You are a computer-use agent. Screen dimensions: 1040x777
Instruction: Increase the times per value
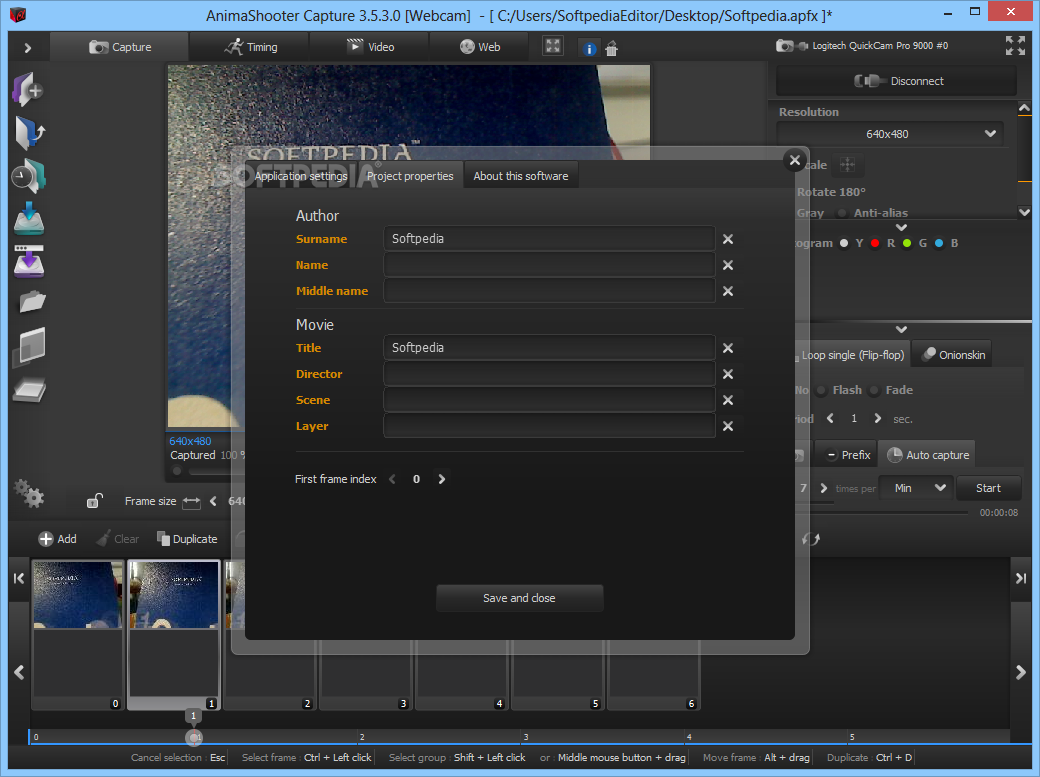[824, 488]
